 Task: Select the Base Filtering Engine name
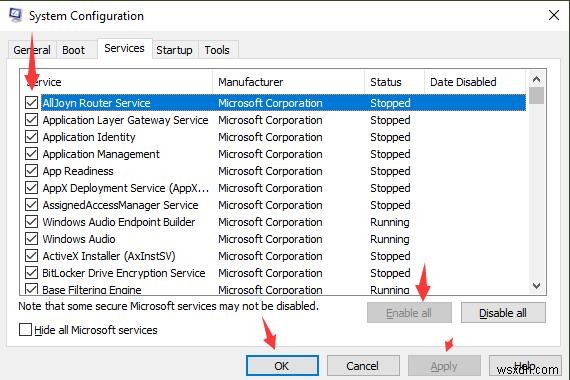coord(92,289)
